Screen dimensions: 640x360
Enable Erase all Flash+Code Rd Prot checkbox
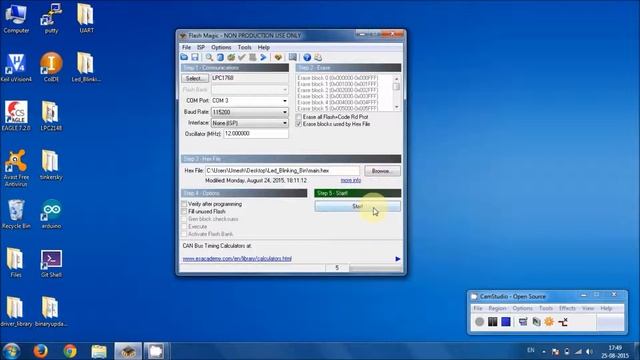pyautogui.click(x=298, y=117)
